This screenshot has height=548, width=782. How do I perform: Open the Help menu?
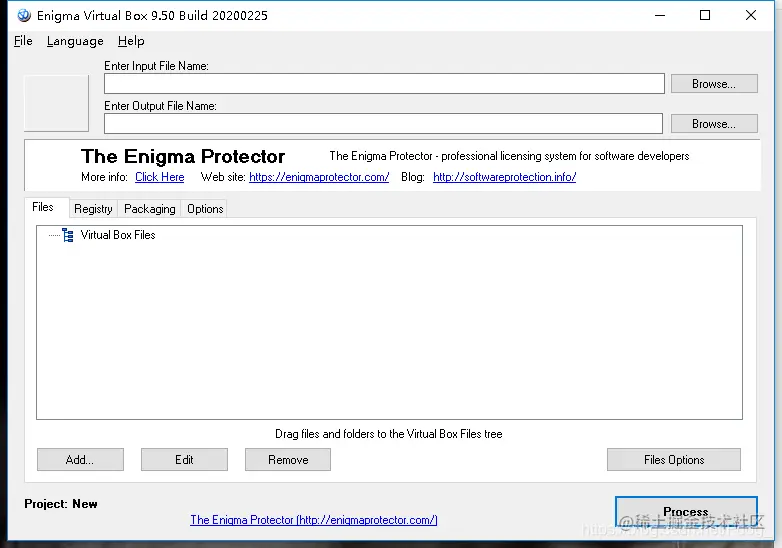pyautogui.click(x=131, y=41)
